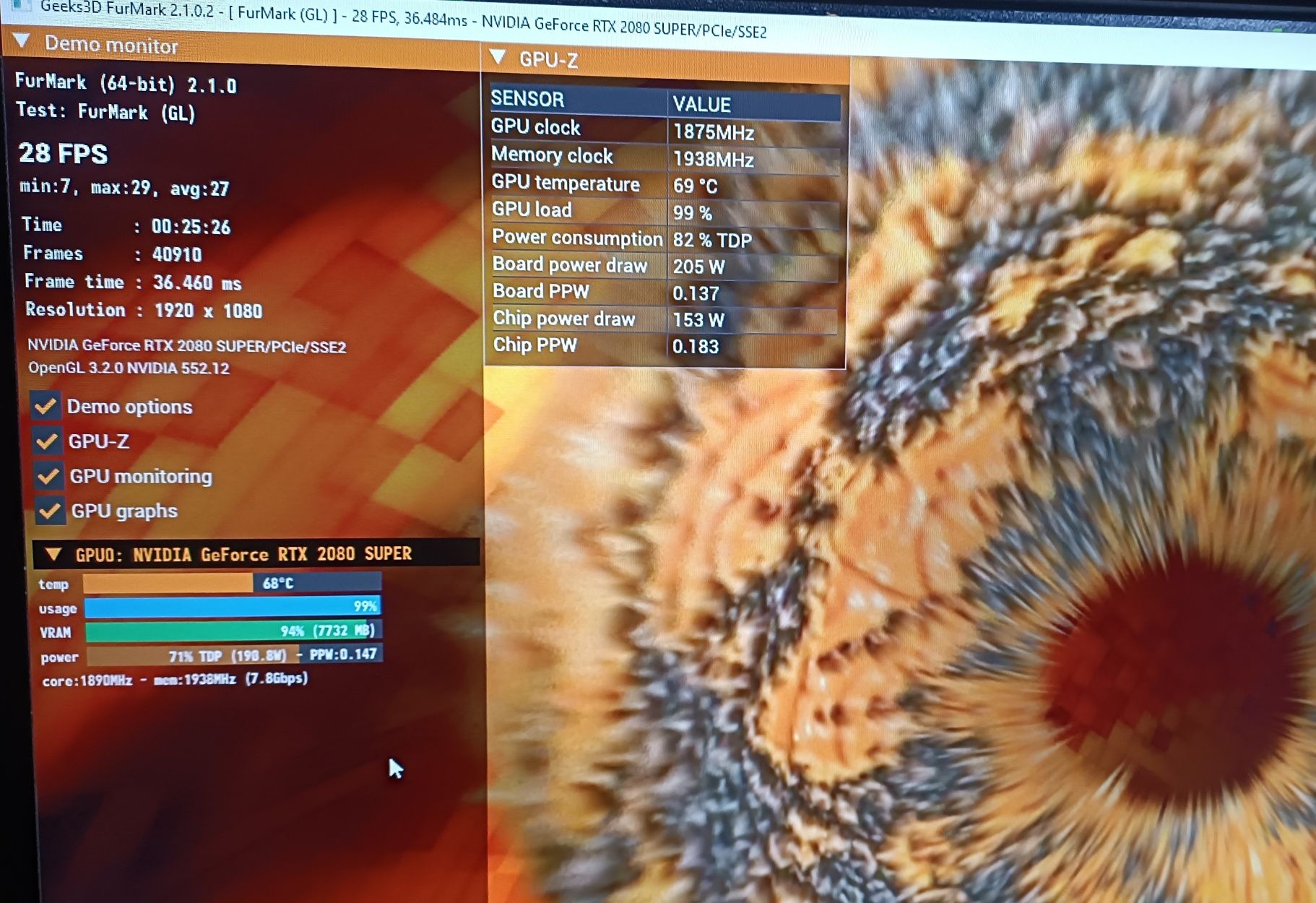Click the Chip power draw row label

(x=564, y=319)
